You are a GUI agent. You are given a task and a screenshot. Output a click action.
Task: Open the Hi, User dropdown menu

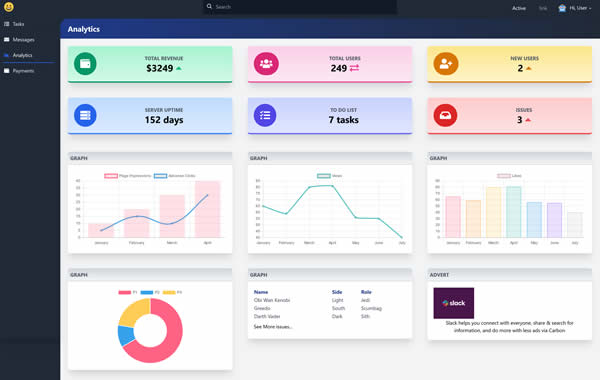(x=580, y=8)
